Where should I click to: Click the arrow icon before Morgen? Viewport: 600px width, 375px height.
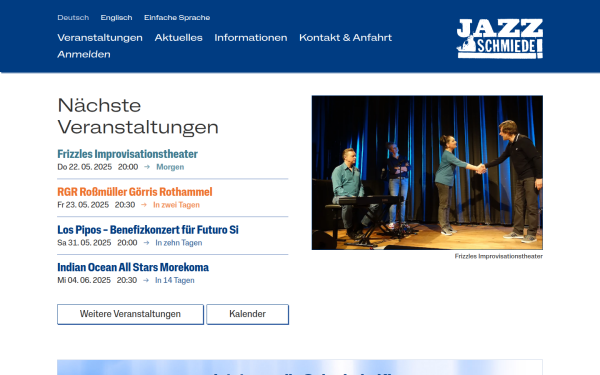147,167
